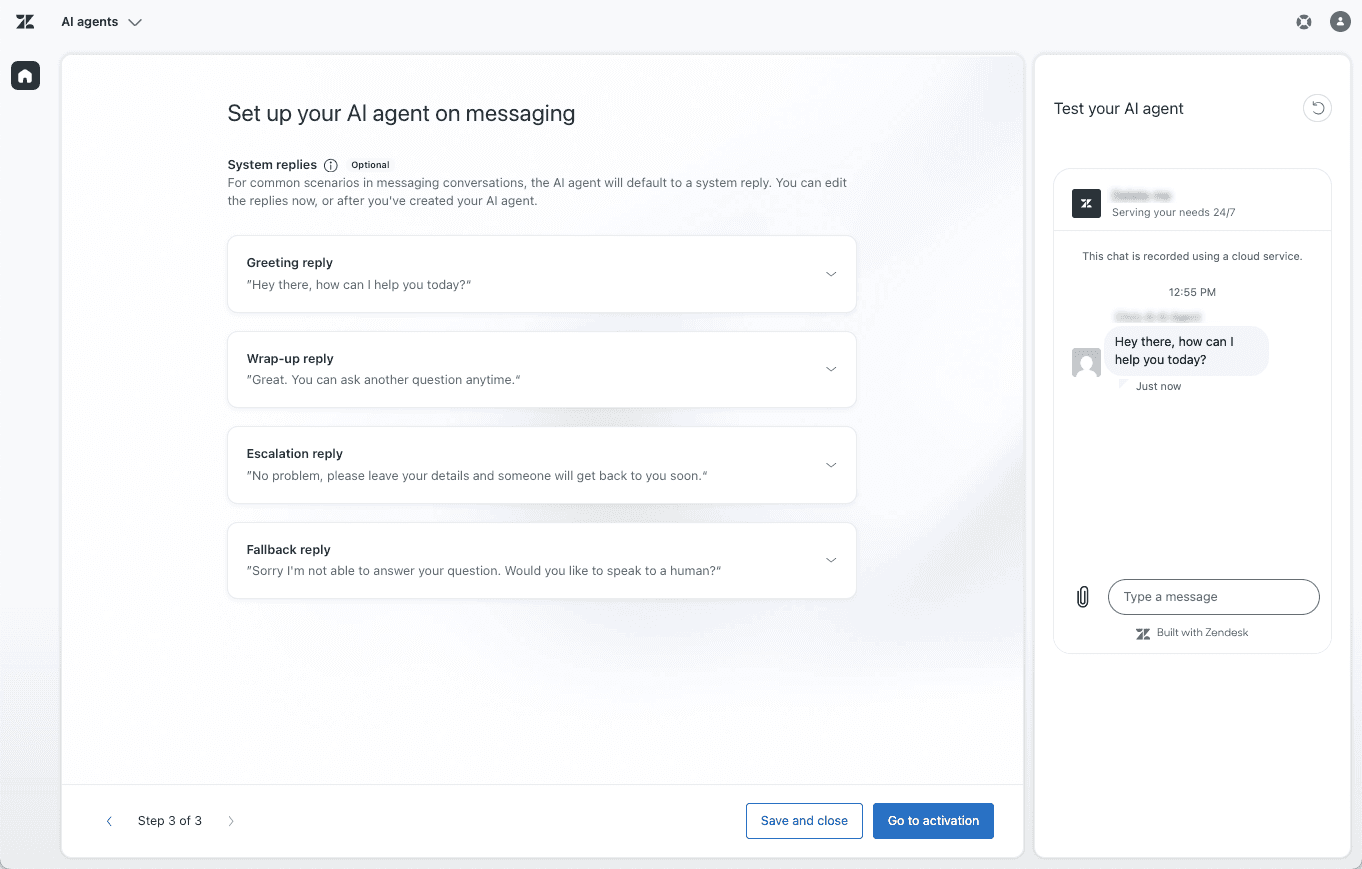Restart the test conversation
1362x869 pixels.
1318,108
